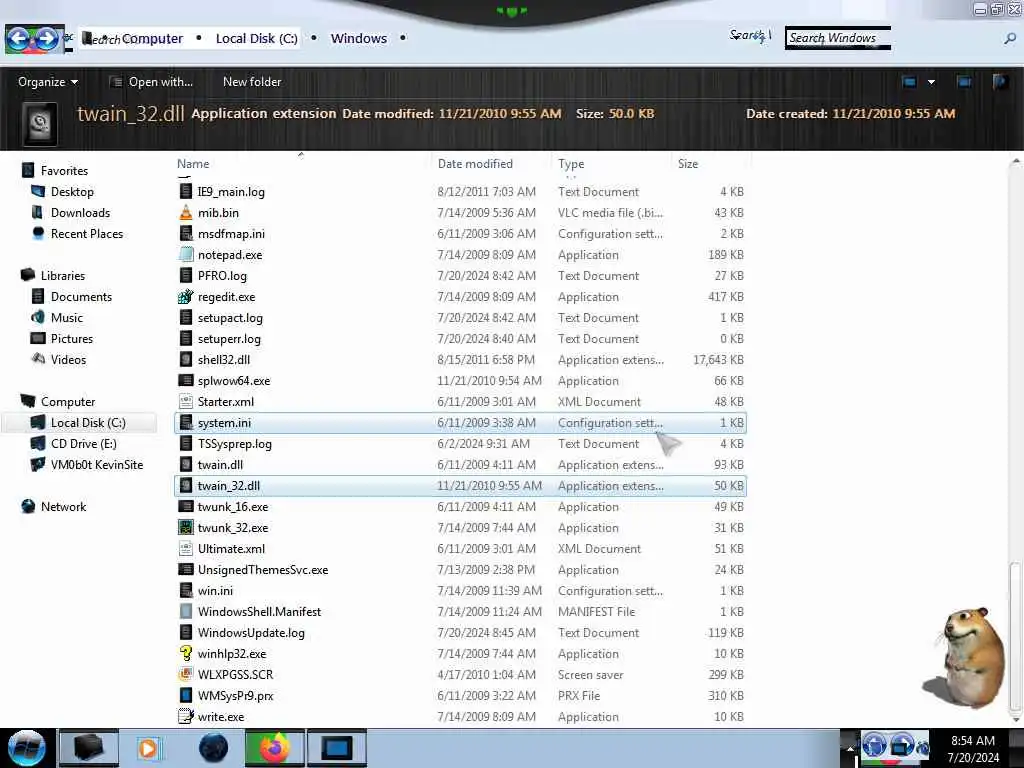This screenshot has height=768, width=1024.
Task: Click the WLXPGSS.SCR file icon
Action: pyautogui.click(x=186, y=675)
